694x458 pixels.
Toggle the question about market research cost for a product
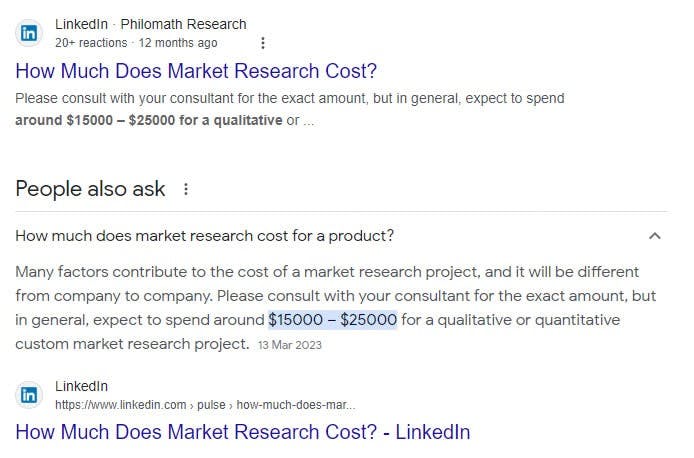(x=205, y=236)
